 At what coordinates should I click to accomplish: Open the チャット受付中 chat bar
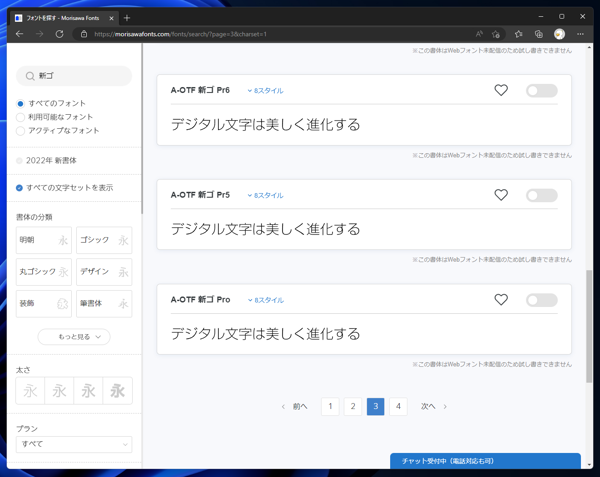pyautogui.click(x=485, y=461)
